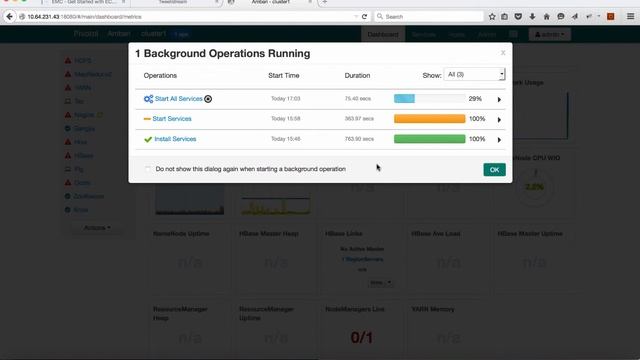
Task: Click the green Install Services progress bar
Action: click(429, 139)
